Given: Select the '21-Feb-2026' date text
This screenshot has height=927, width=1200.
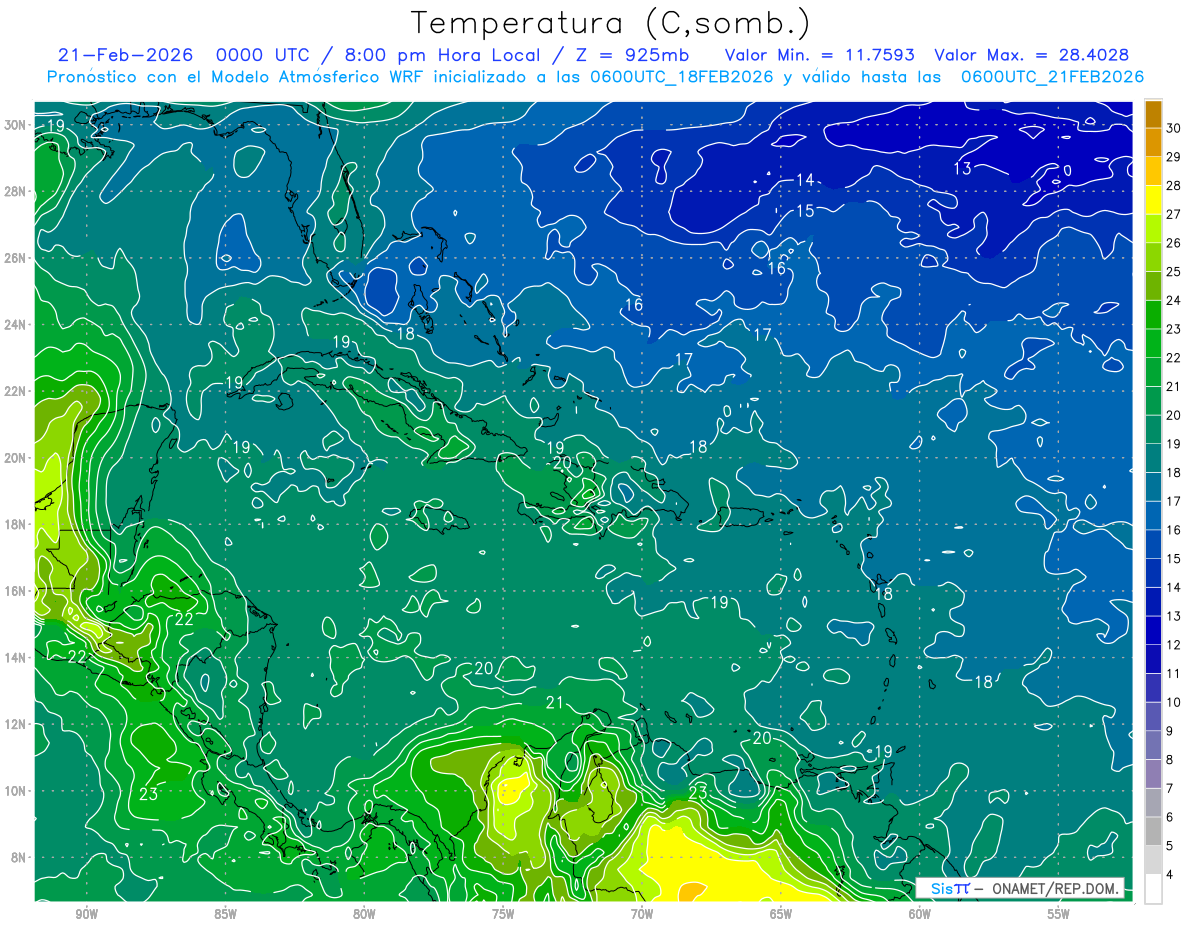Looking at the screenshot, I should point(125,55).
